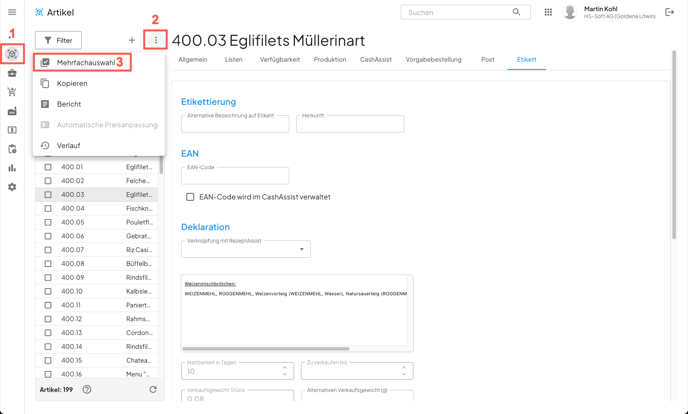Focus the Herkunft field
Image resolution: width=688 pixels, height=414 pixels.
350,124
